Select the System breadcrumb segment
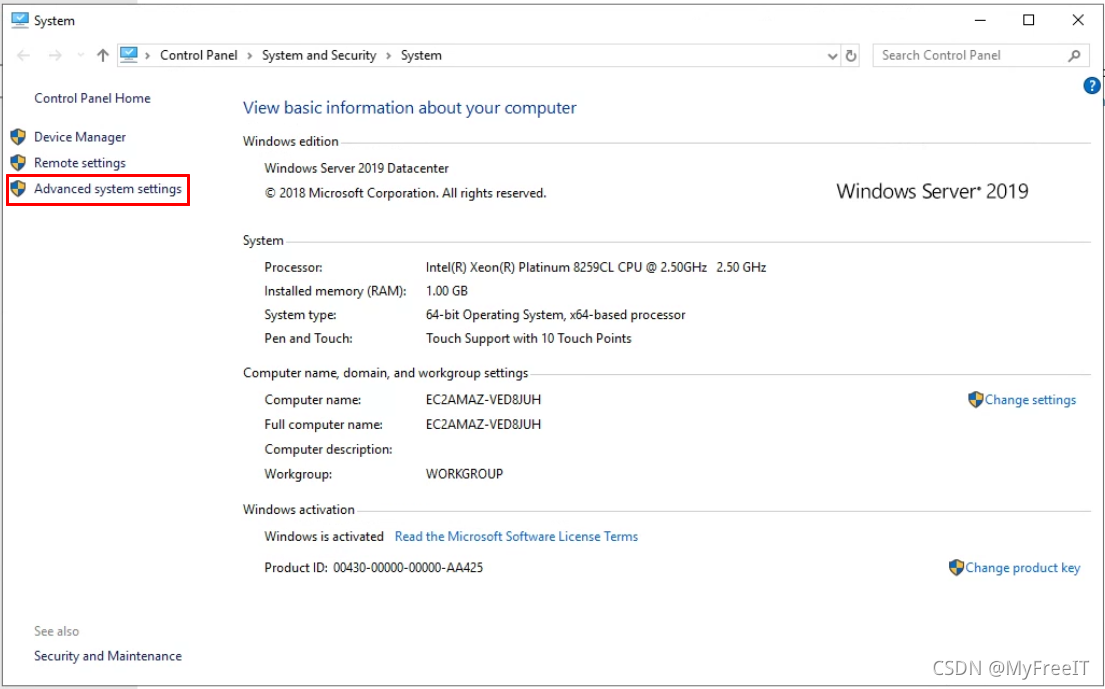This screenshot has height=689, width=1105. (x=421, y=55)
